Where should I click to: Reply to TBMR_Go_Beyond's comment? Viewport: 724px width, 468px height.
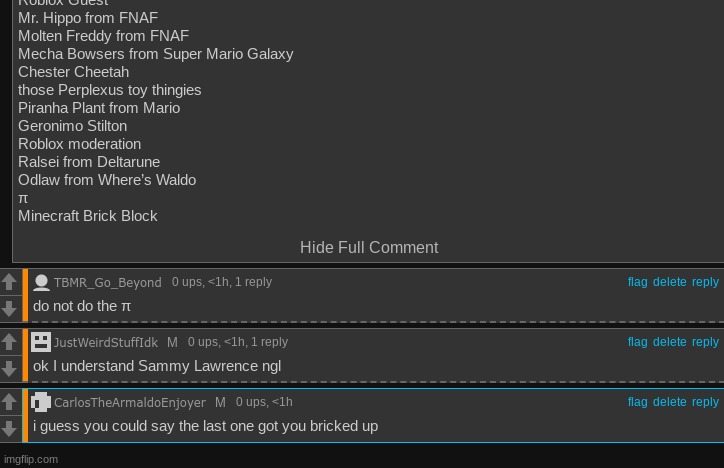coord(705,282)
